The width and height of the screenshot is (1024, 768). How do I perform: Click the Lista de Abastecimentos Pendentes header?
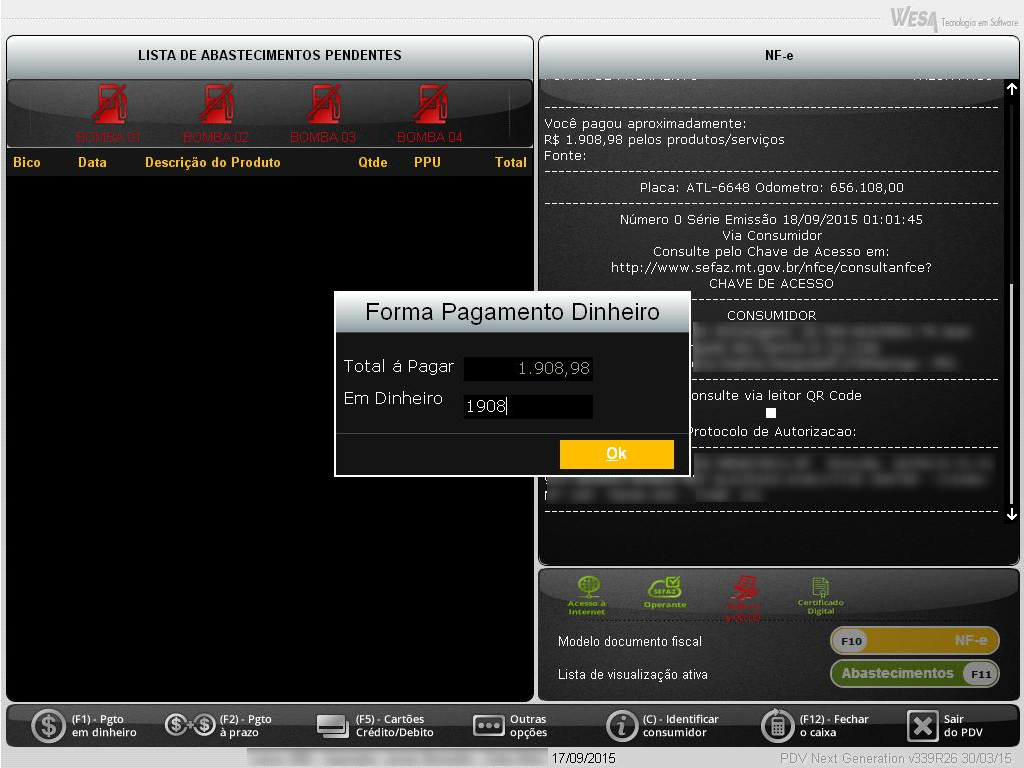coord(270,56)
